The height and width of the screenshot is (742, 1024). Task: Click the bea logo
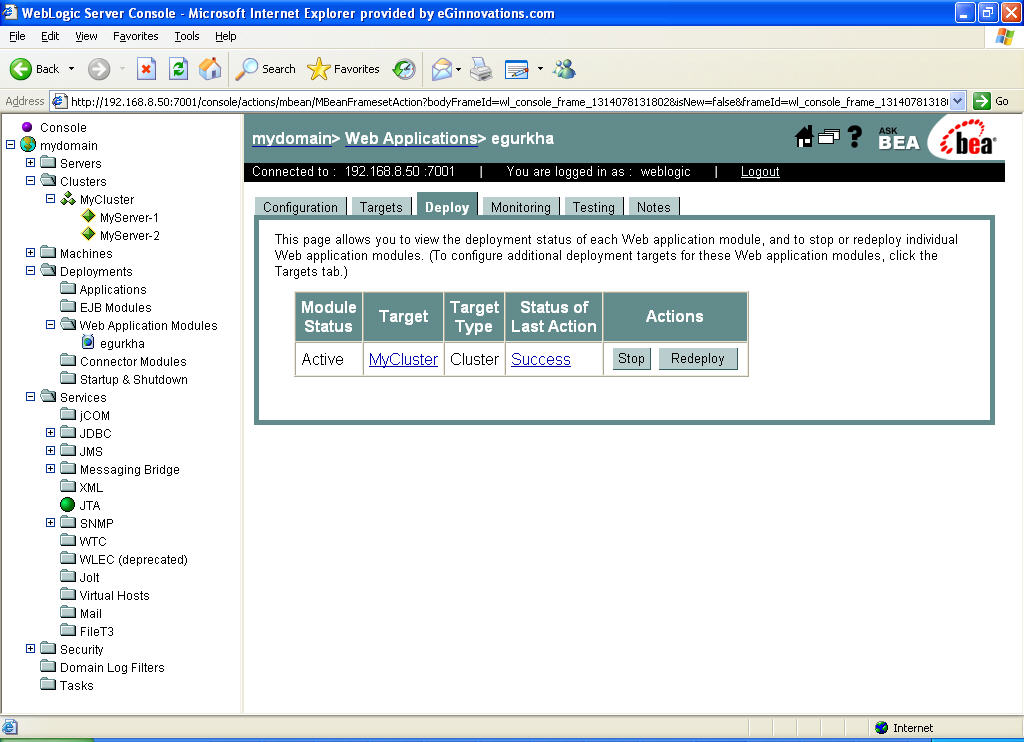(x=968, y=138)
